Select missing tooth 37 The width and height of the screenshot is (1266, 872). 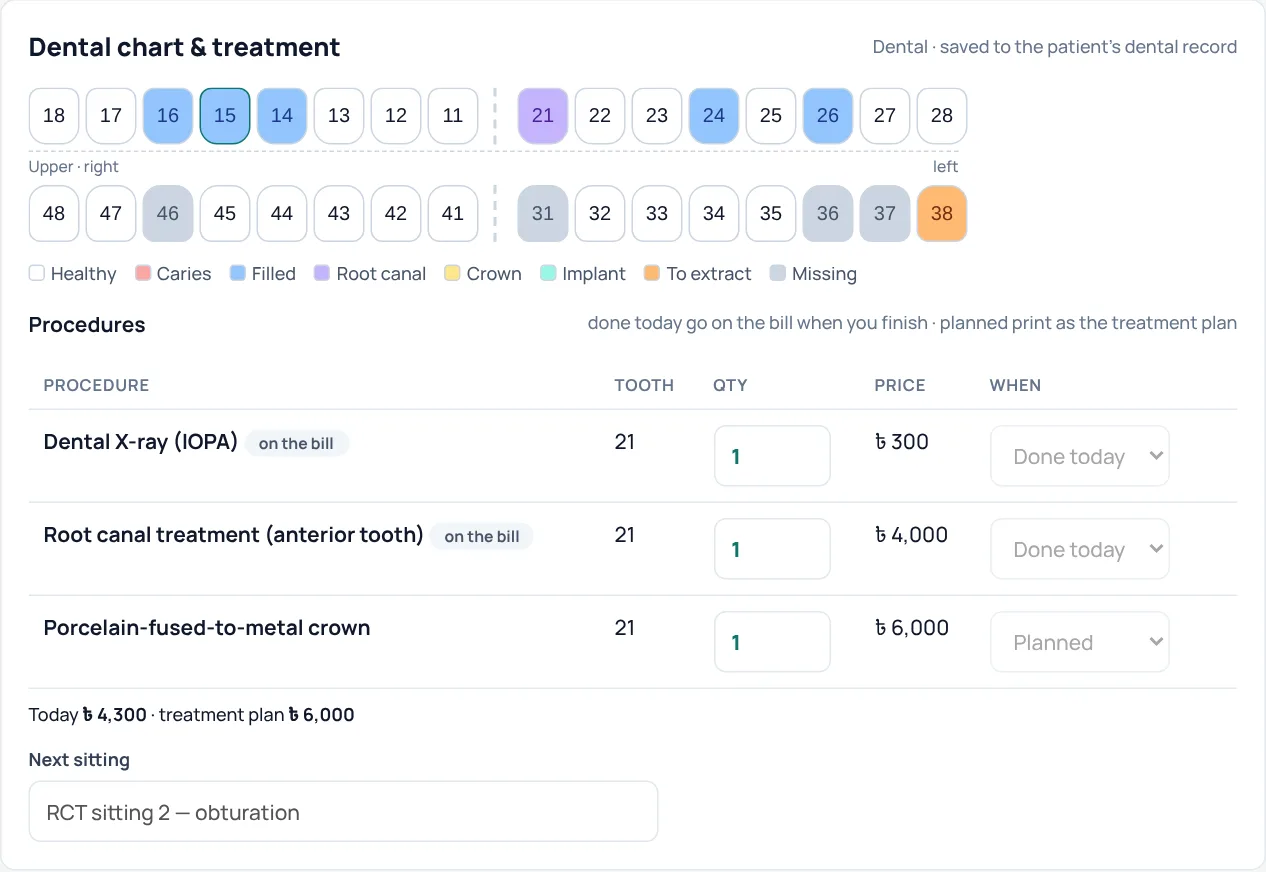tap(885, 214)
